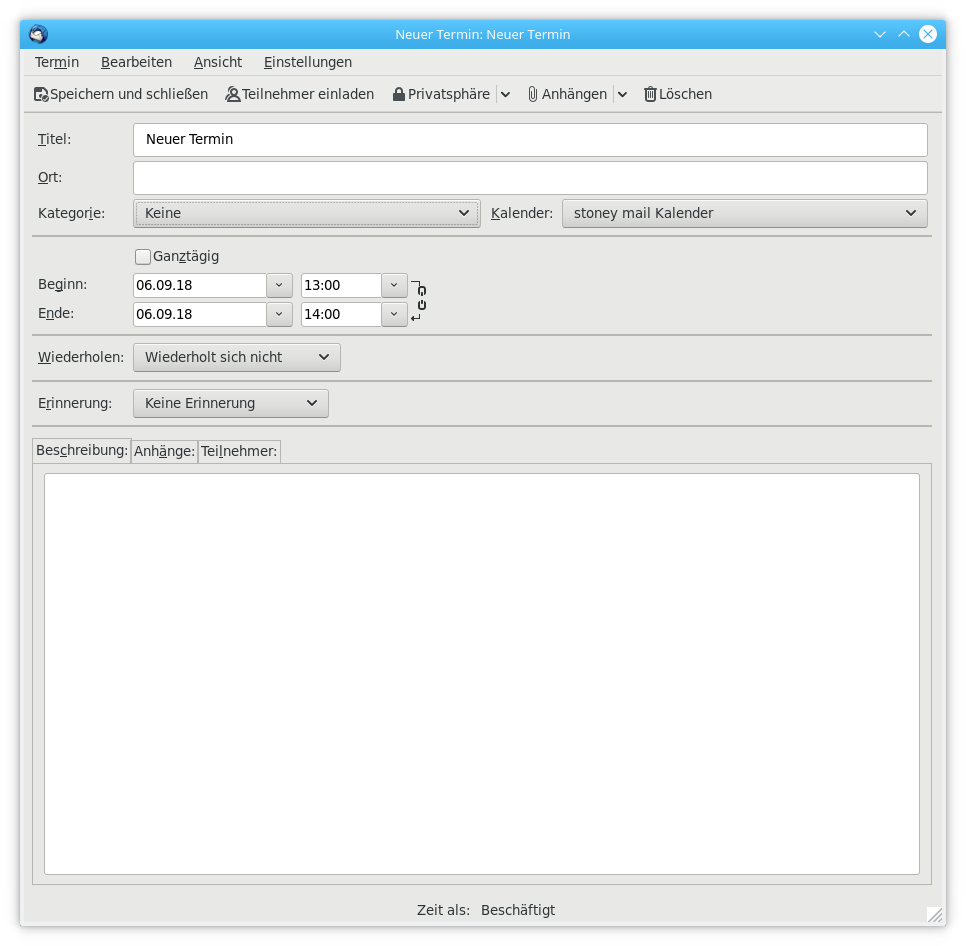966x946 pixels.
Task: Expand the Anhängen dropdown arrow
Action: pyautogui.click(x=622, y=94)
